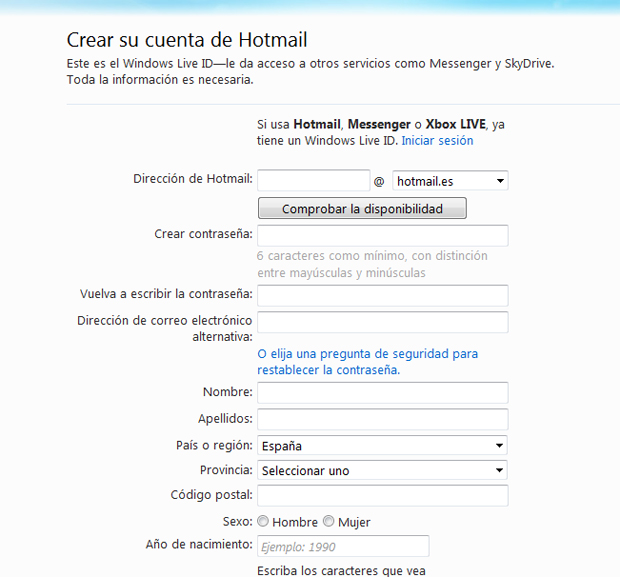This screenshot has height=577, width=620.
Task: Focus the alternate email address field
Action: [383, 322]
